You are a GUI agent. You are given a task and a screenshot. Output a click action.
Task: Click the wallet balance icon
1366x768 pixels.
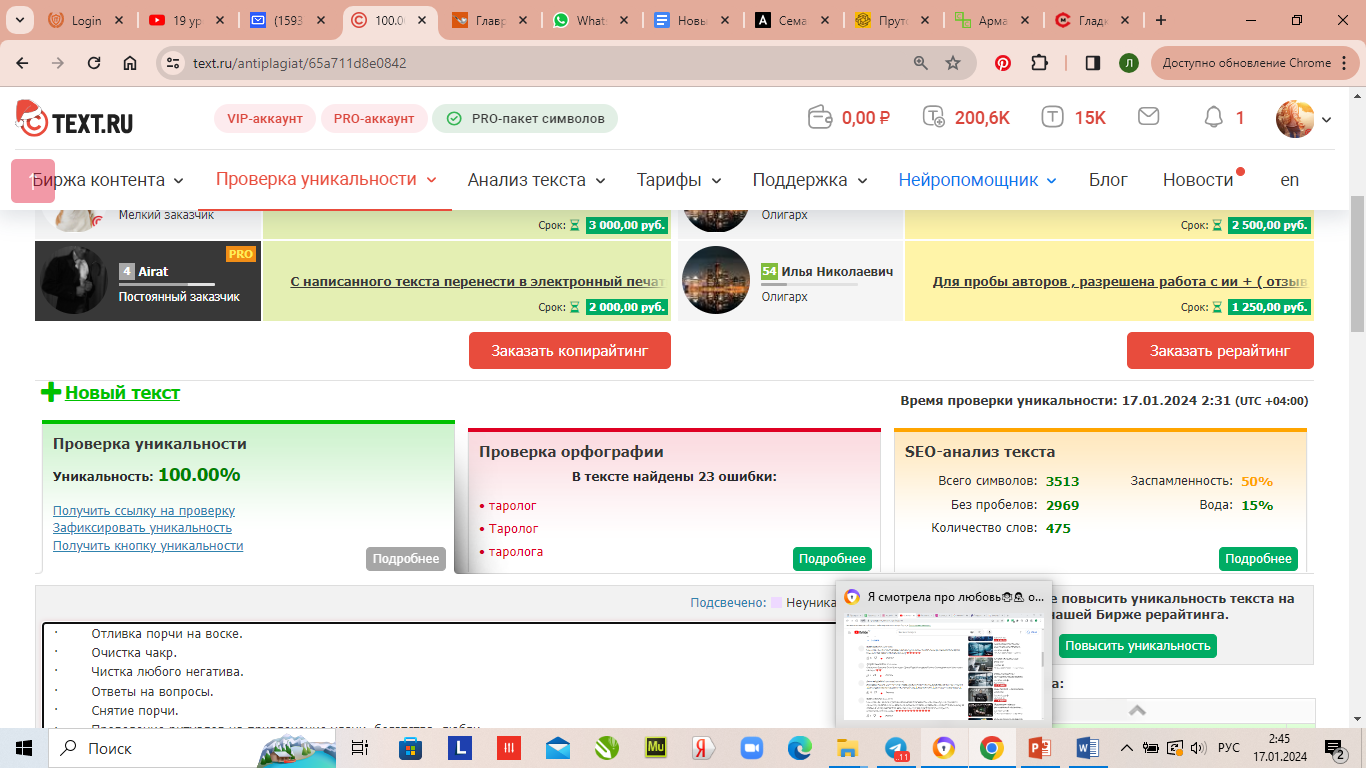820,117
